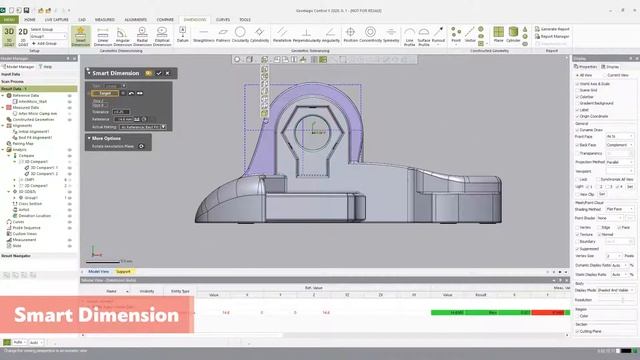Select the Circularity tolerance tool

point(240,35)
